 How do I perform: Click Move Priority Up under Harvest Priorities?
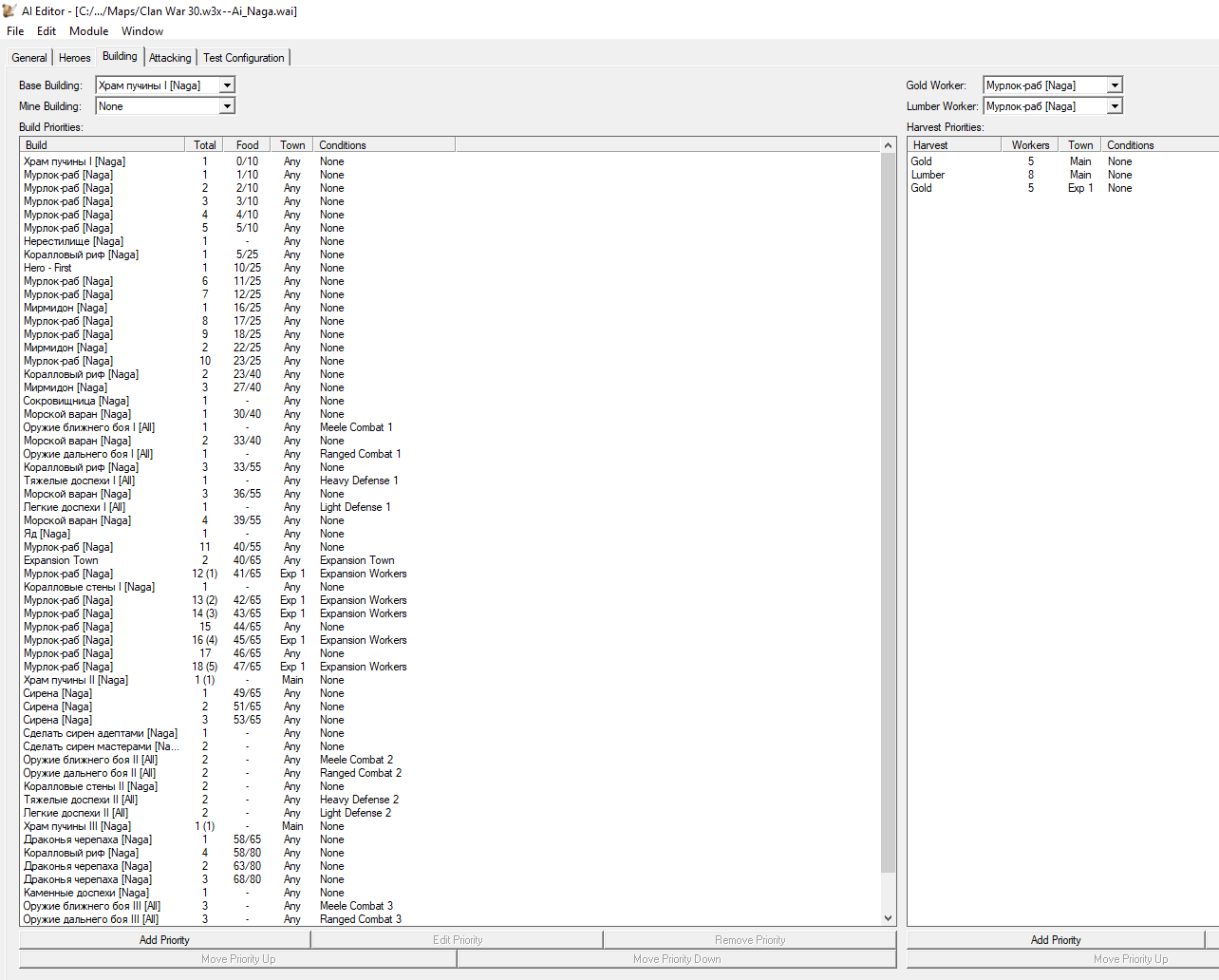click(1131, 959)
